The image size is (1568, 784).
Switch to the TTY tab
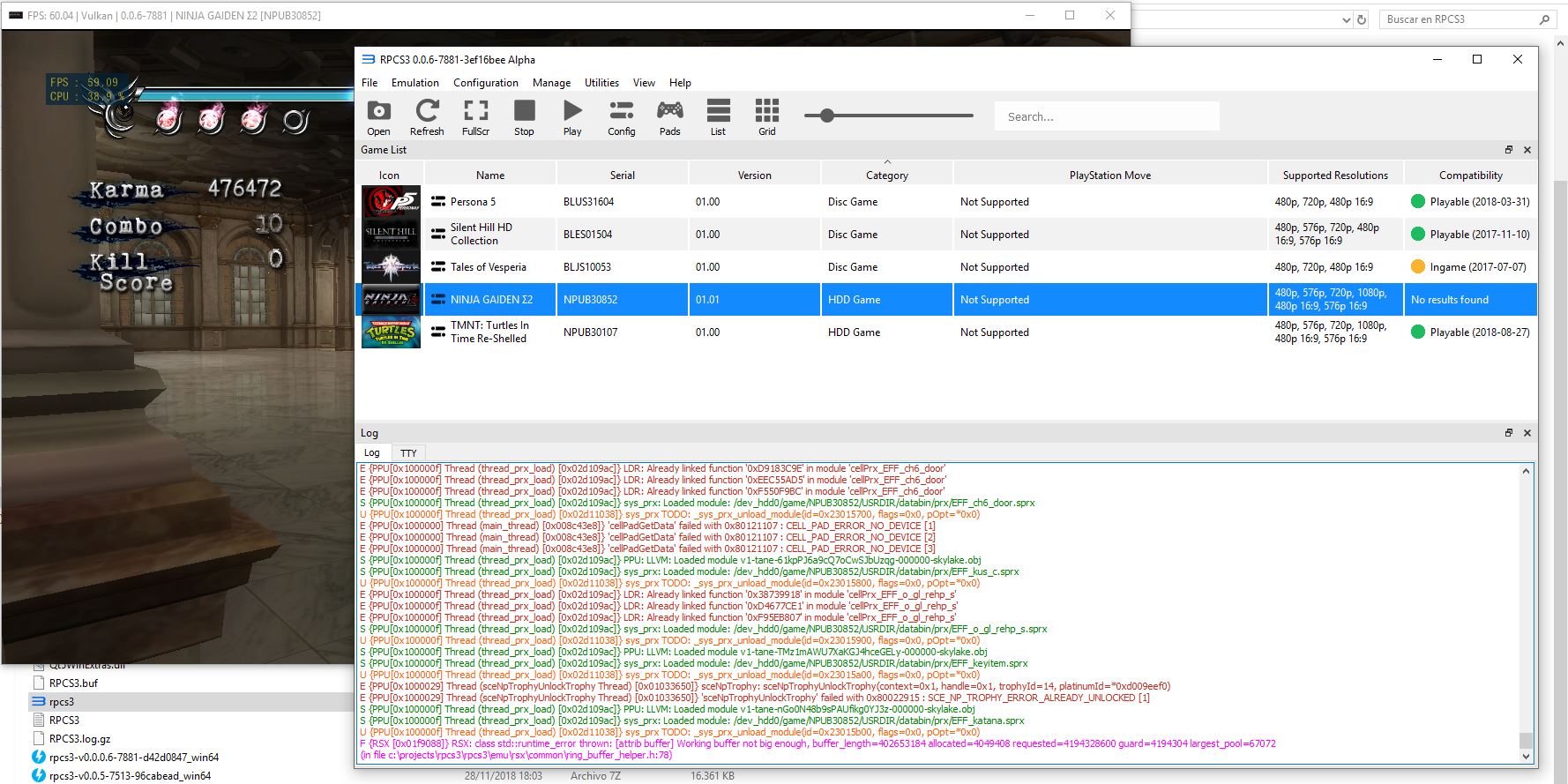point(408,452)
